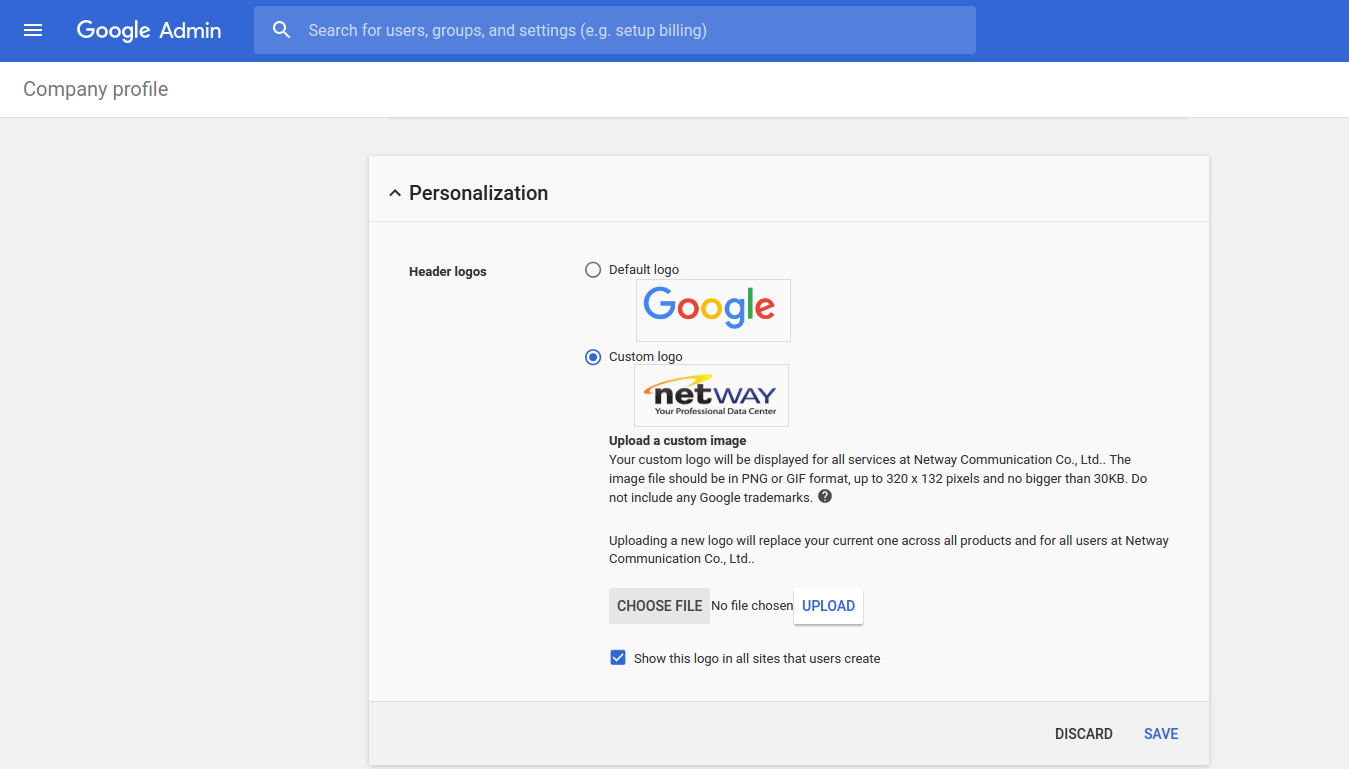Viewport: 1349px width, 769px height.
Task: Click the help question mark icon
Action: (x=825, y=496)
